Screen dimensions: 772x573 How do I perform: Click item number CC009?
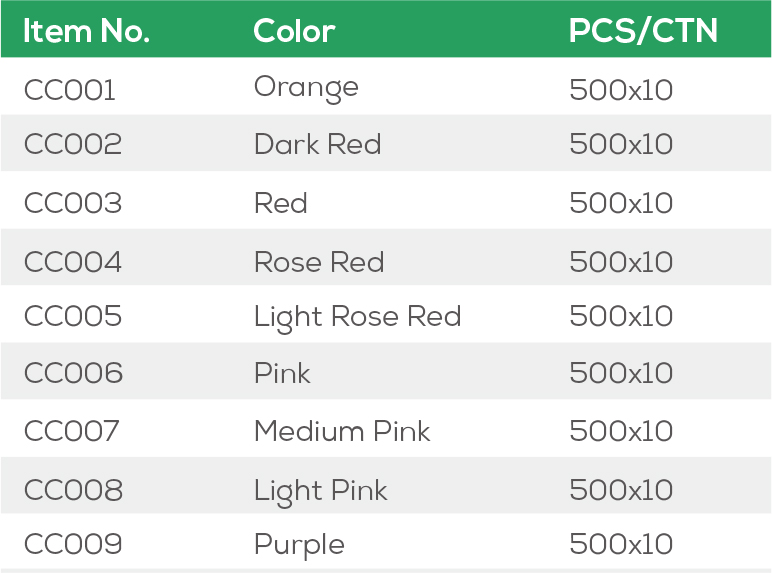73,545
